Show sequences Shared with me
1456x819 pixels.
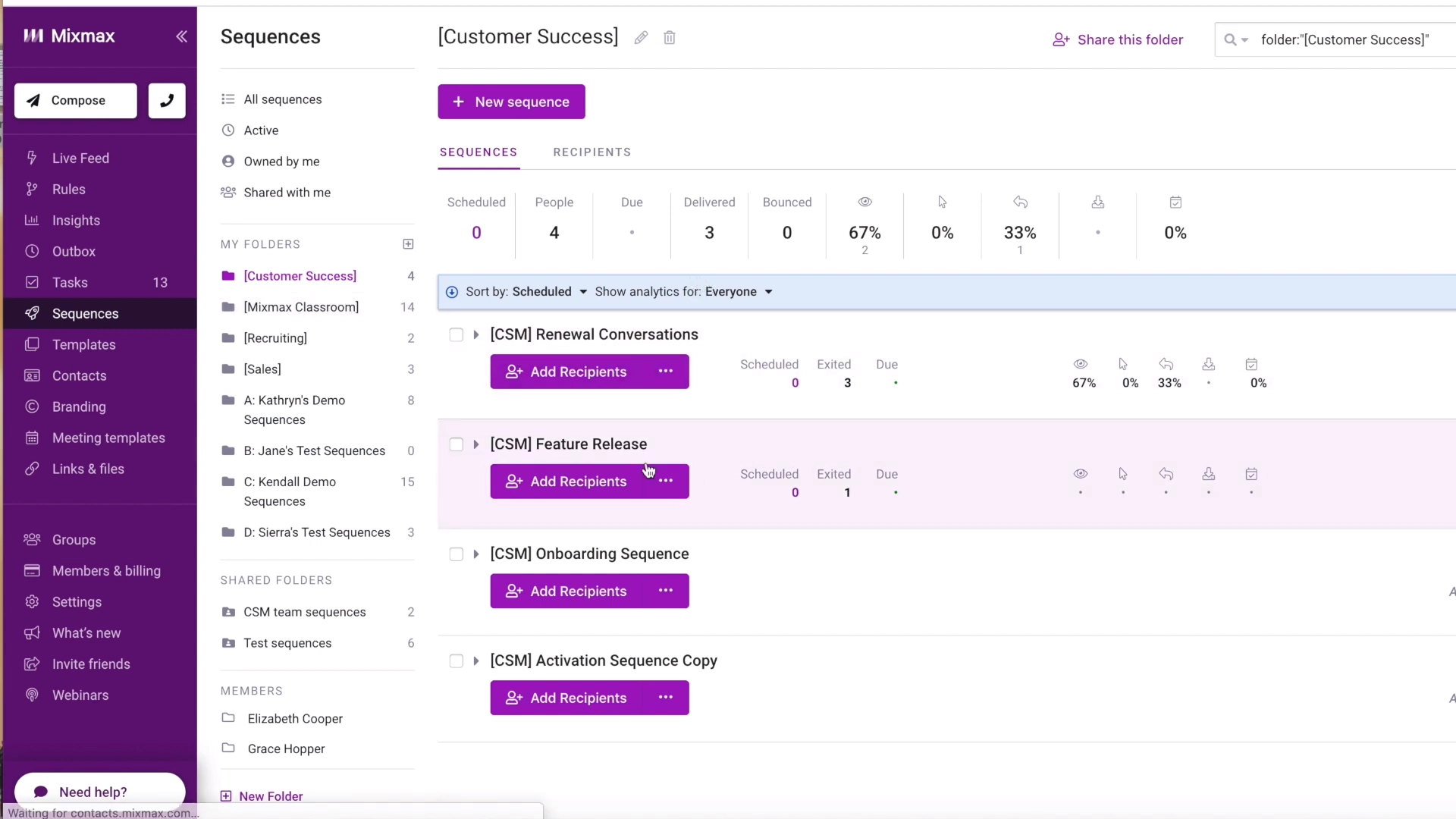click(x=287, y=193)
